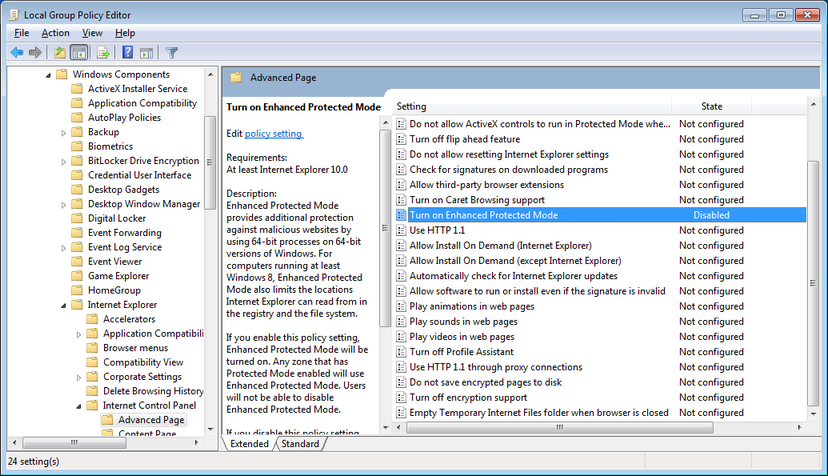Toggle the Show/Hide Action Pane icon
Viewport: 828px width, 476px height.
(x=146, y=52)
